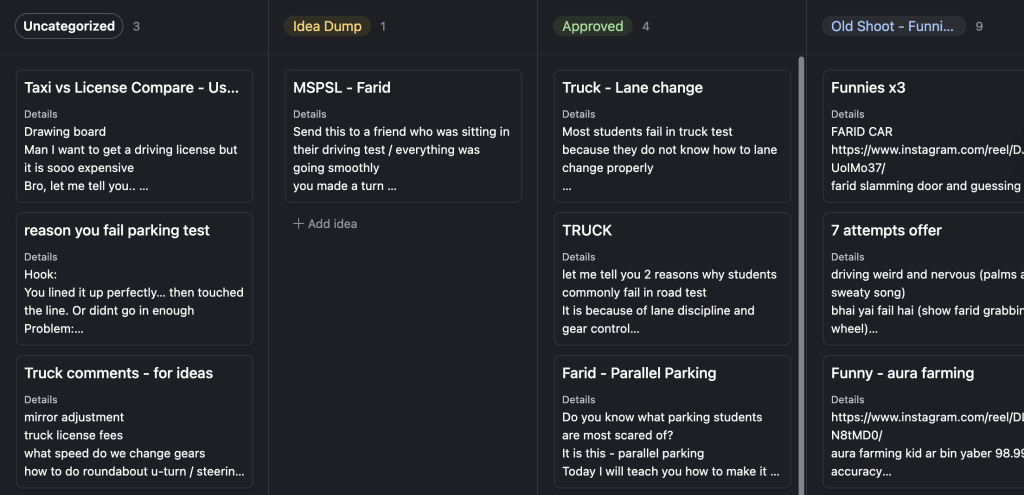The width and height of the screenshot is (1024, 495).
Task: Click the plus icon beside Add idea
Action: pyautogui.click(x=298, y=224)
